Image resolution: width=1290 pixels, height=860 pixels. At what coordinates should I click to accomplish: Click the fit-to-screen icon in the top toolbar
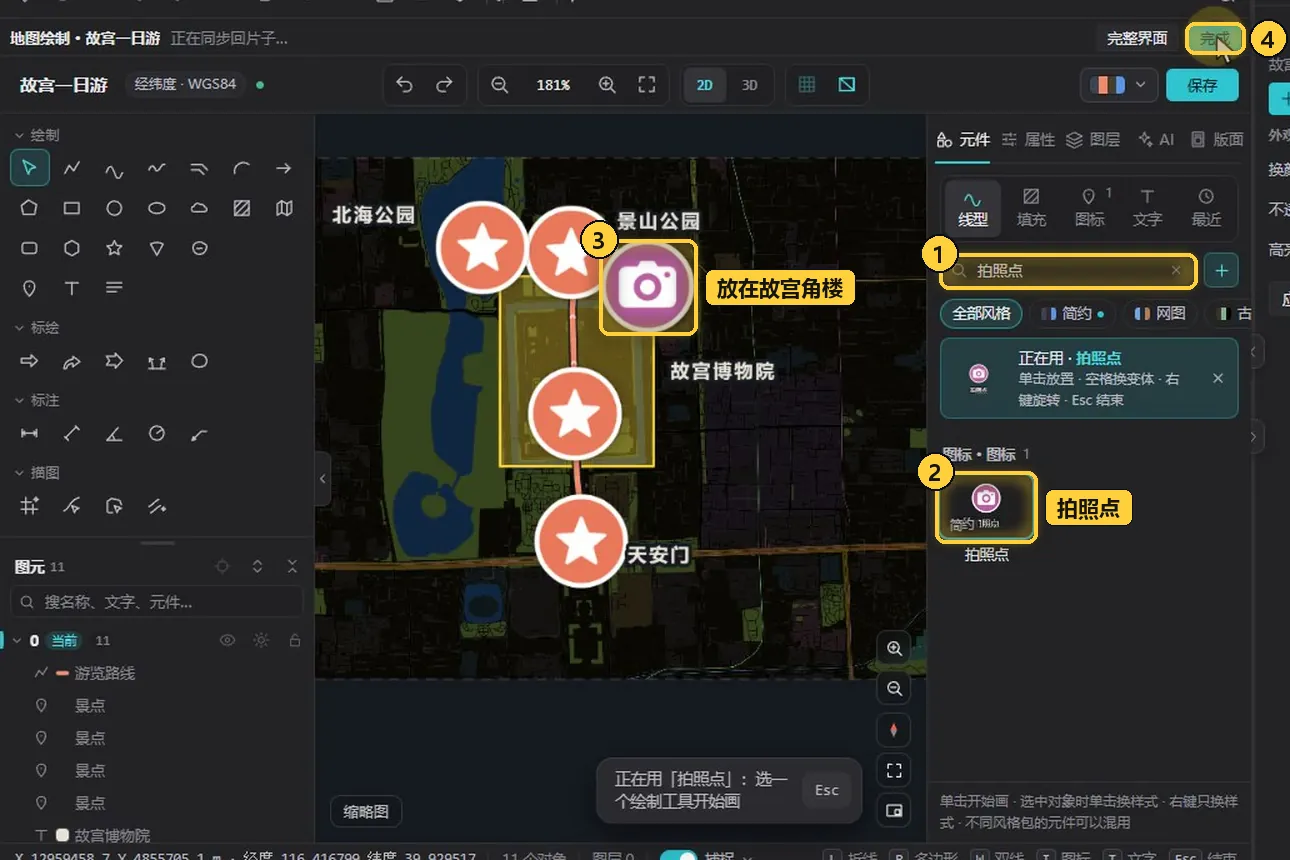coord(647,85)
